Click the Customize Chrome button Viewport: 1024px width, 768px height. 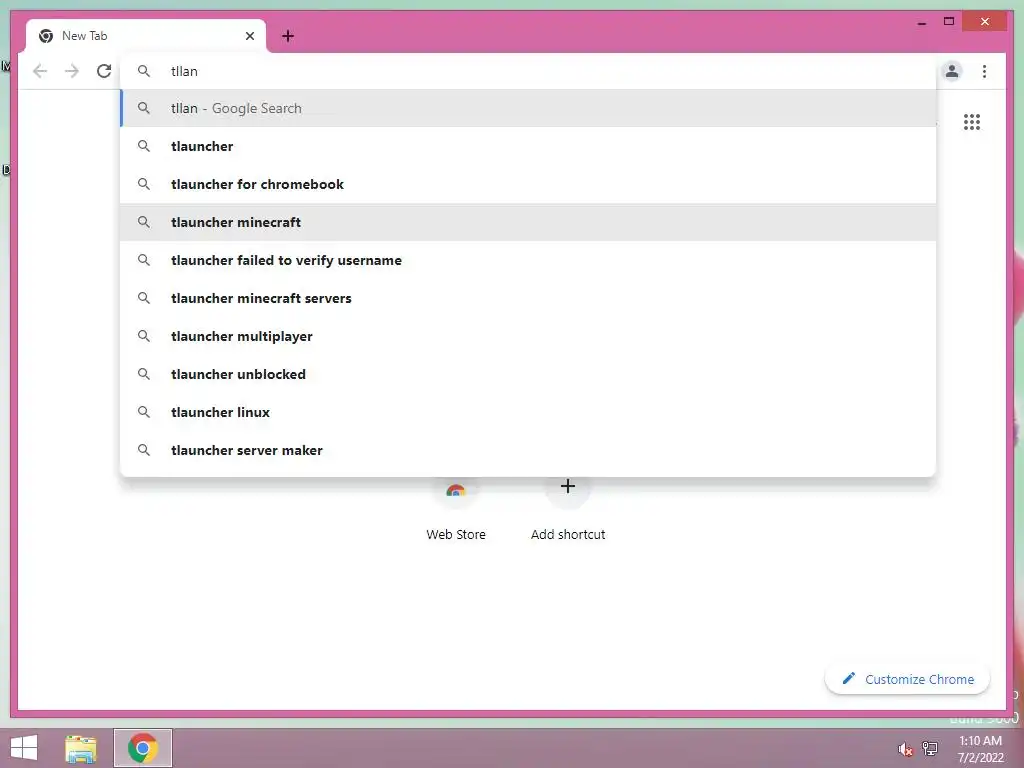click(x=908, y=679)
